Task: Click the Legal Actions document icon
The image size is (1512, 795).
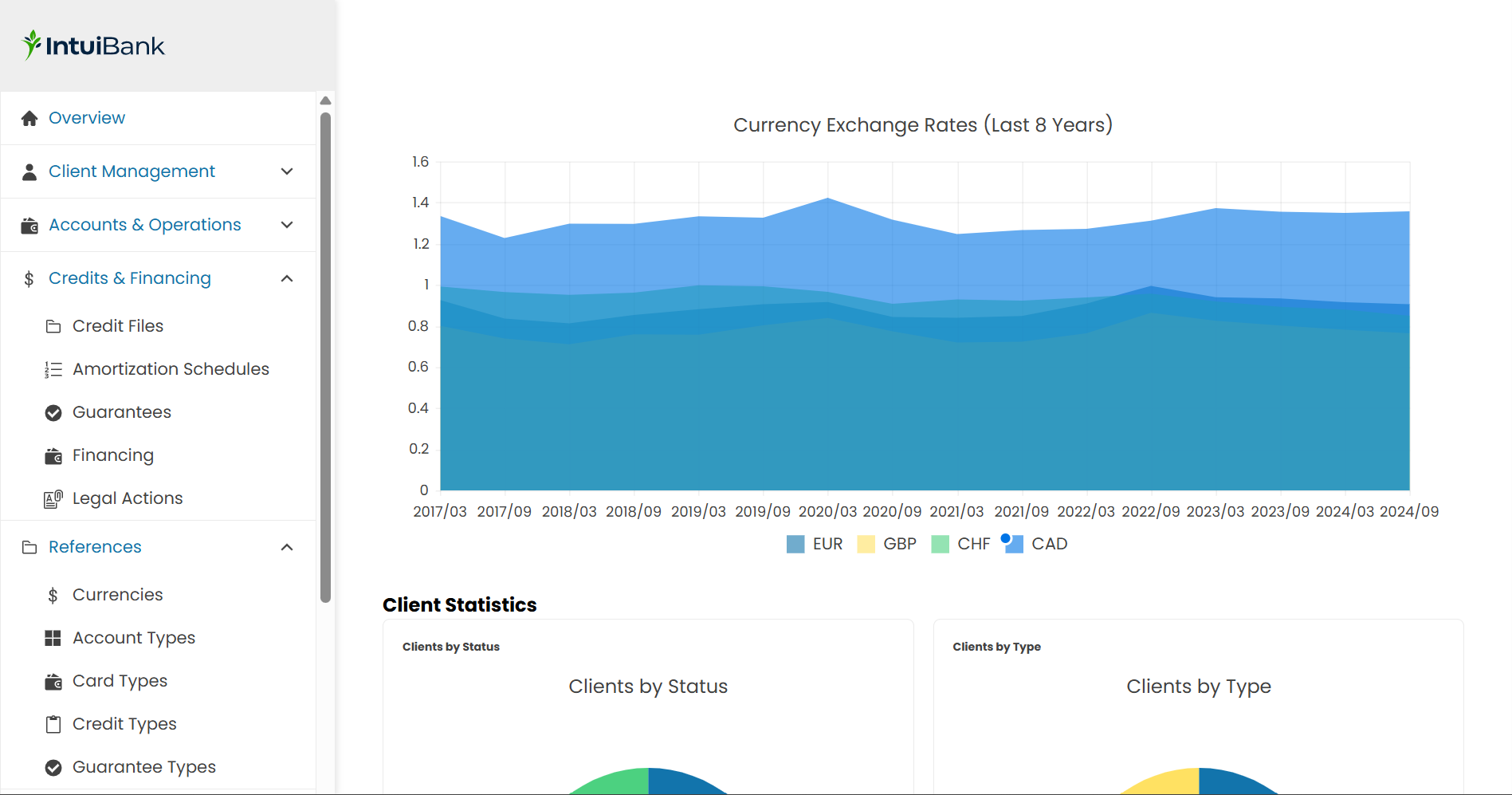Action: pyautogui.click(x=53, y=499)
